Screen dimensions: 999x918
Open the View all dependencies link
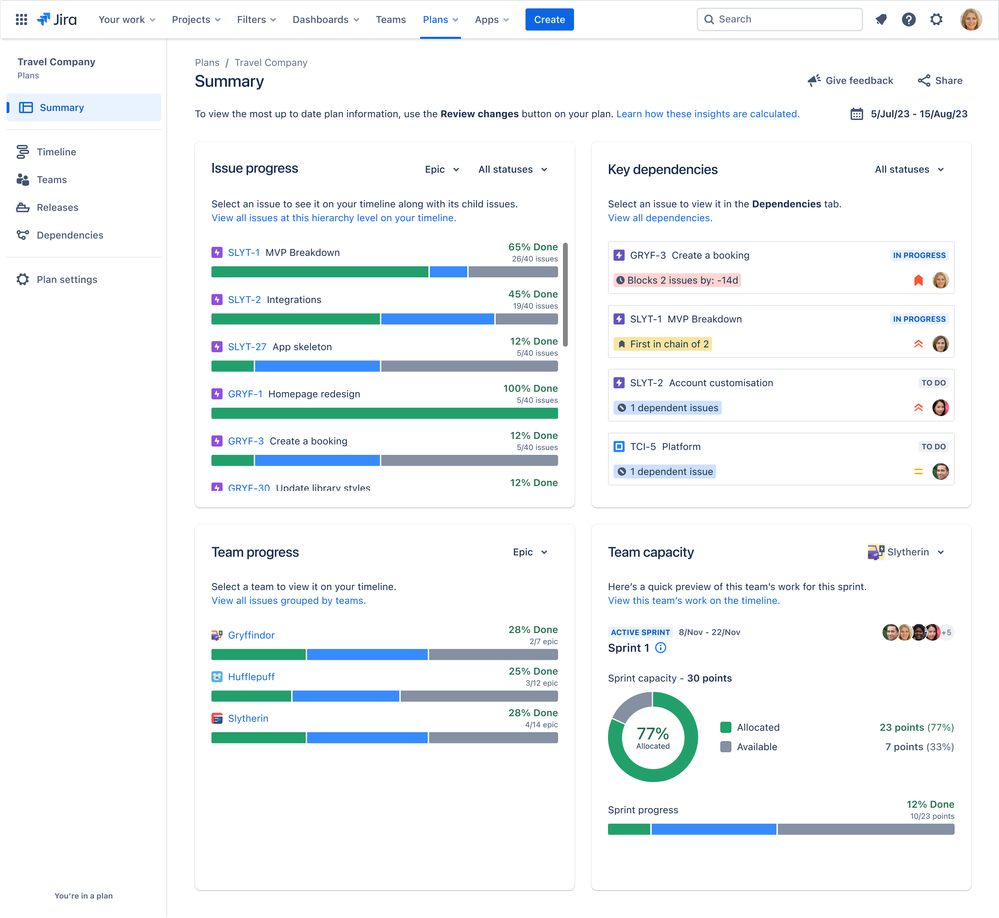[660, 218]
